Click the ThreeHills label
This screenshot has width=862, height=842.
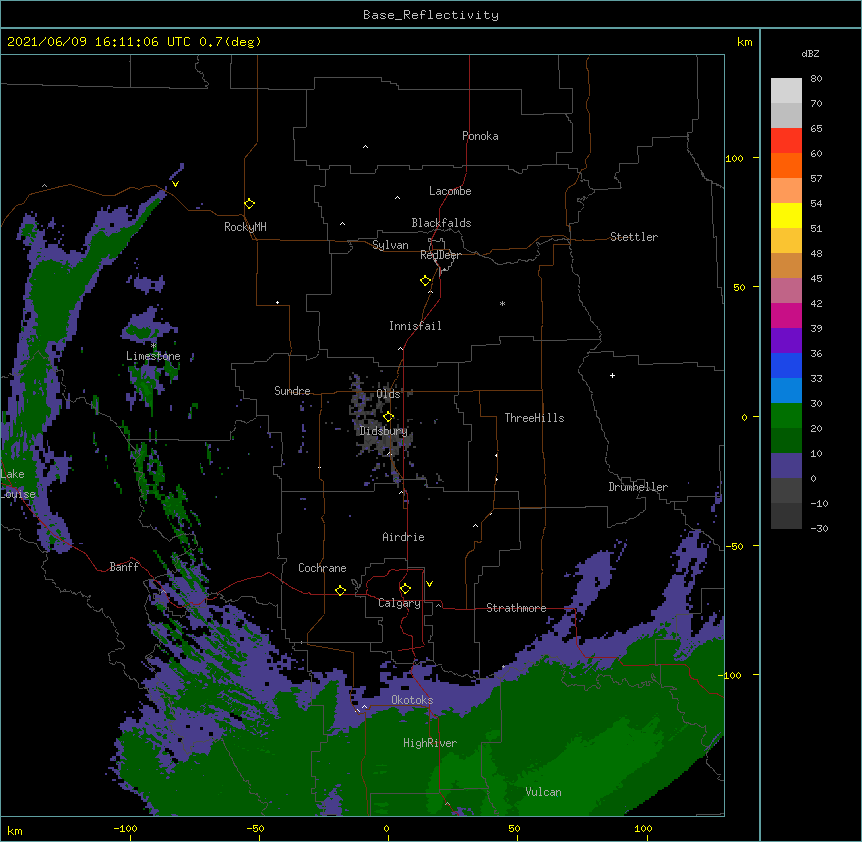534,418
